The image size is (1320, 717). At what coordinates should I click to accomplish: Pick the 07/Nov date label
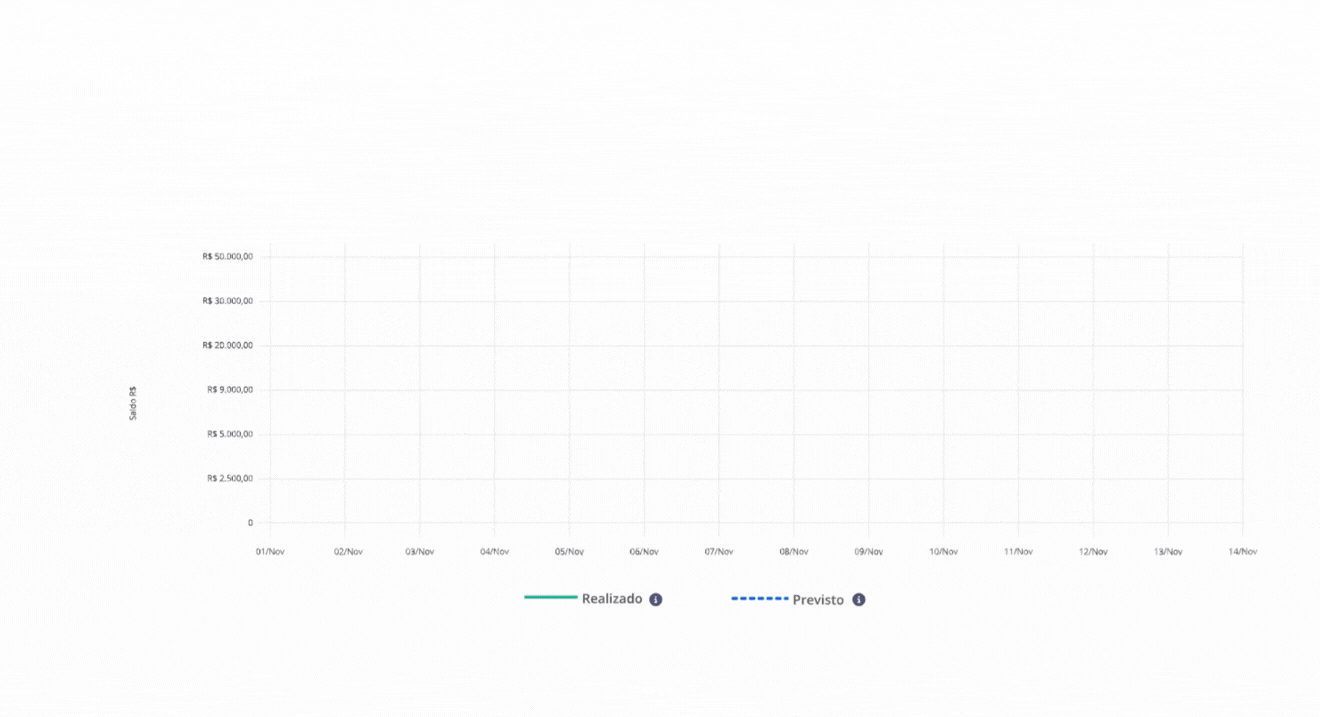click(x=719, y=552)
